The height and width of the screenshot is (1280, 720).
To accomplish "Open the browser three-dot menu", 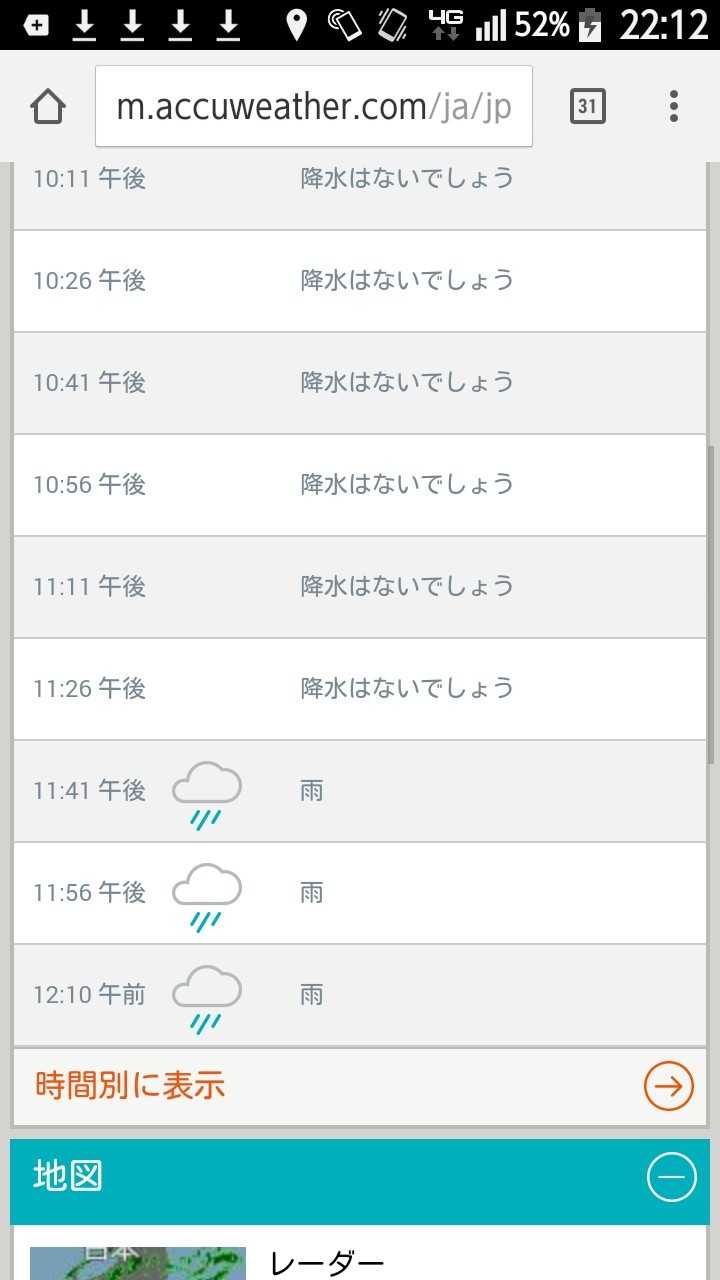I will (674, 106).
